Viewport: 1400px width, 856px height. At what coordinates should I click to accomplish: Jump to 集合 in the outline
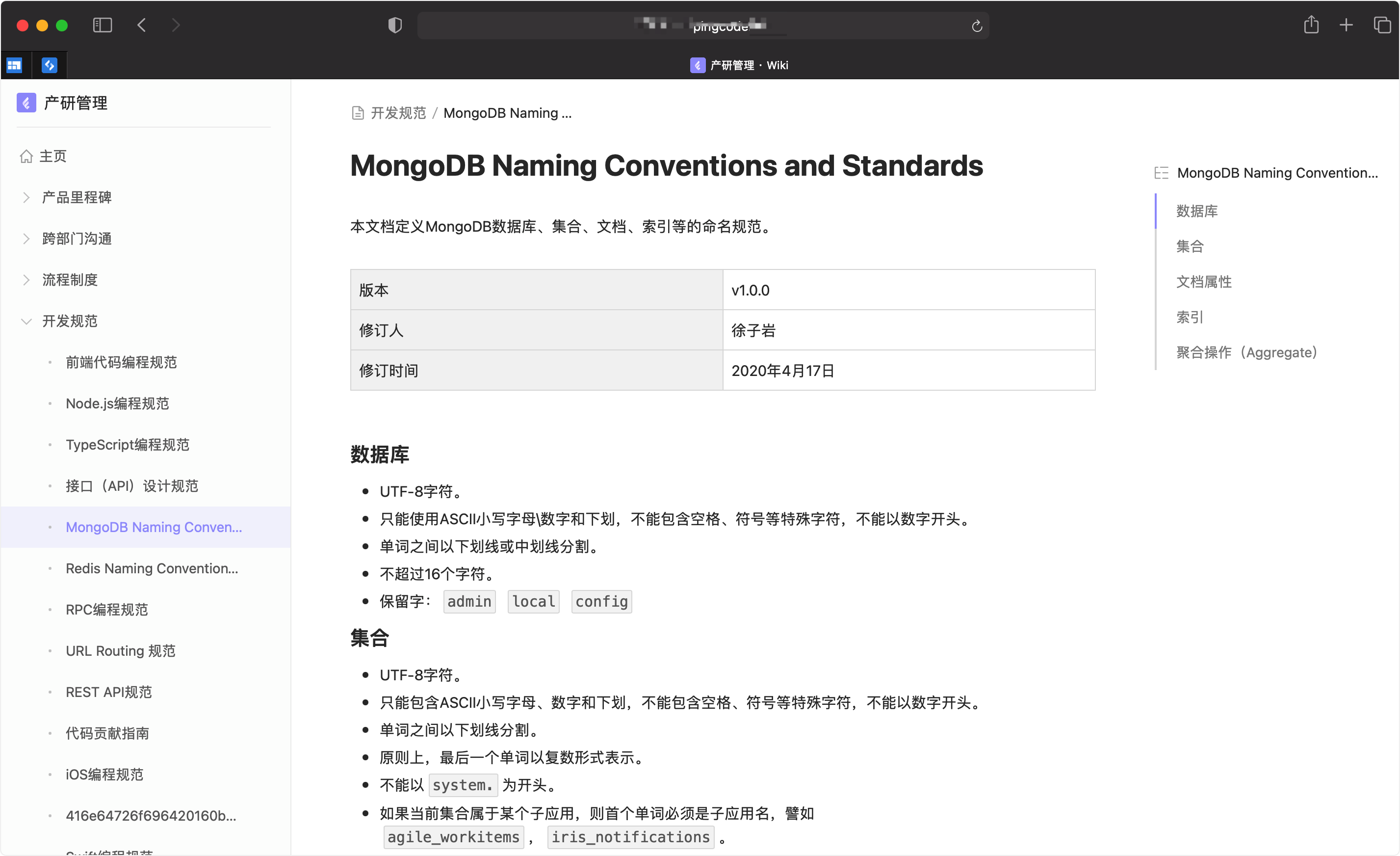point(1190,246)
